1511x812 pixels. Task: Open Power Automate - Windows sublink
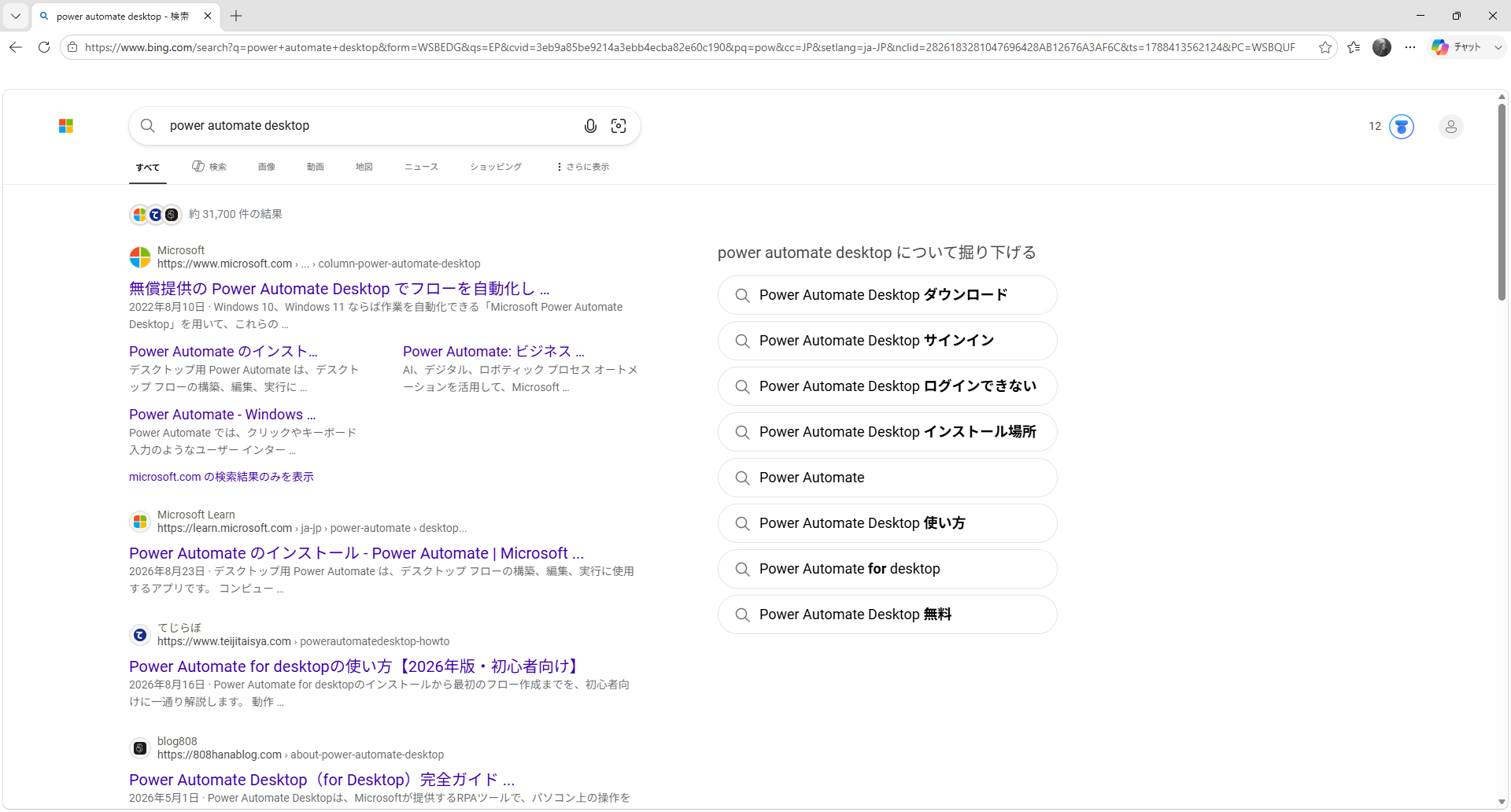[223, 415]
